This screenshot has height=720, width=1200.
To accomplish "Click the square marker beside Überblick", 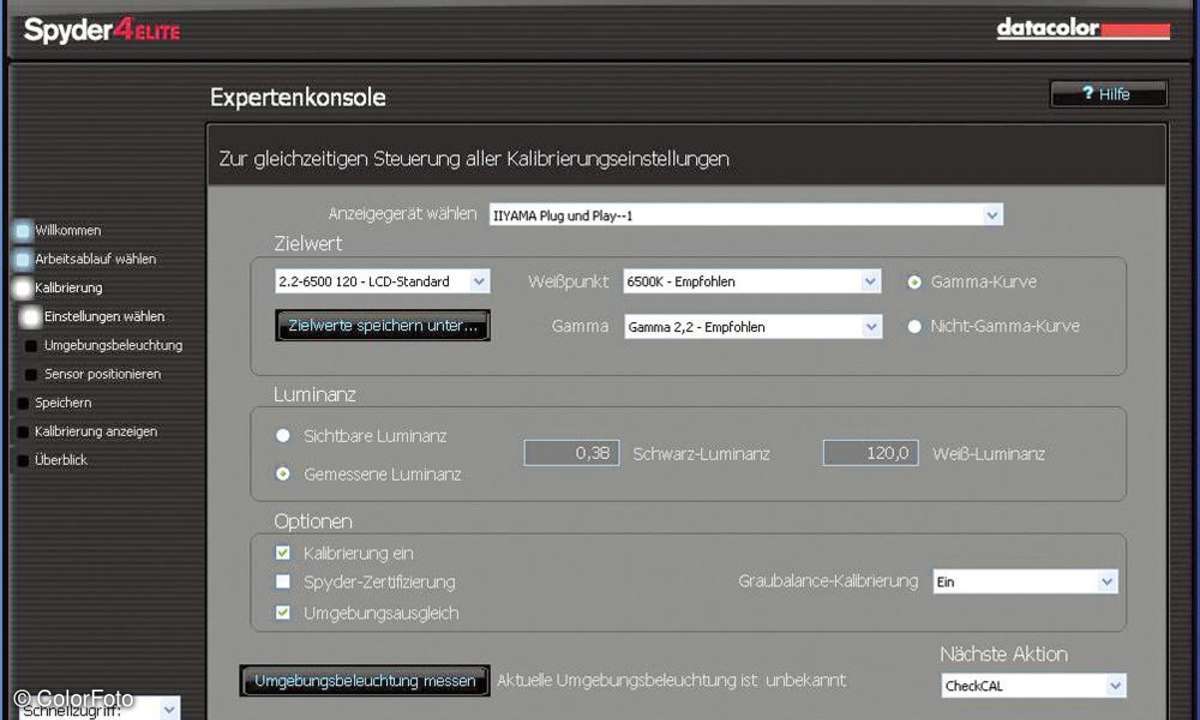I will click(23, 461).
